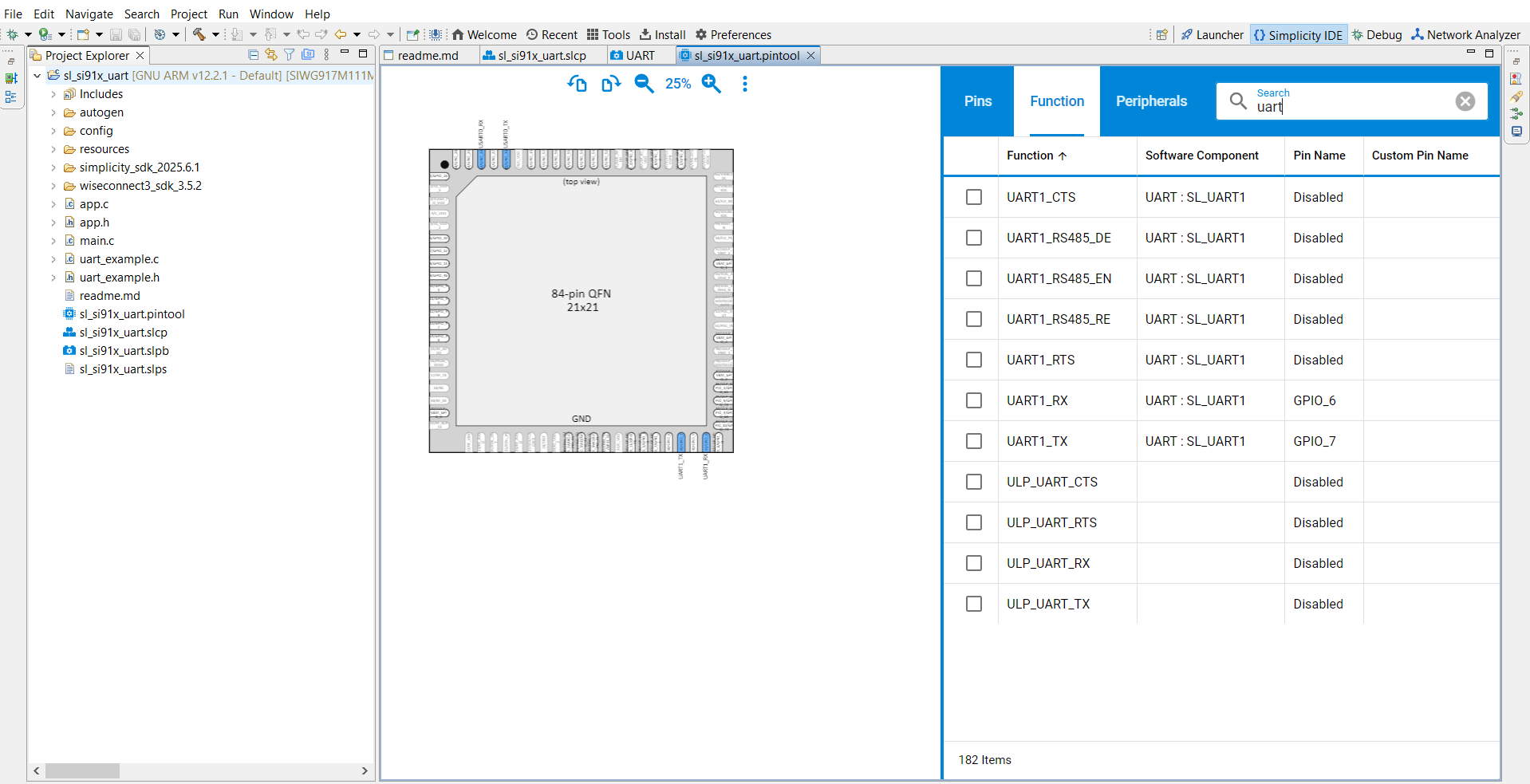Rotate pin view clockwise

pos(611,84)
